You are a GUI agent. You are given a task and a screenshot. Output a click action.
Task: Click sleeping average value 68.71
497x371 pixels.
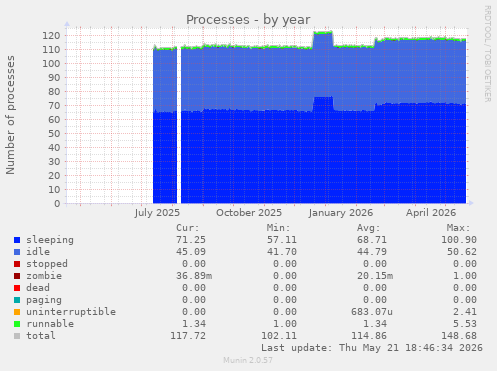[x=372, y=240]
